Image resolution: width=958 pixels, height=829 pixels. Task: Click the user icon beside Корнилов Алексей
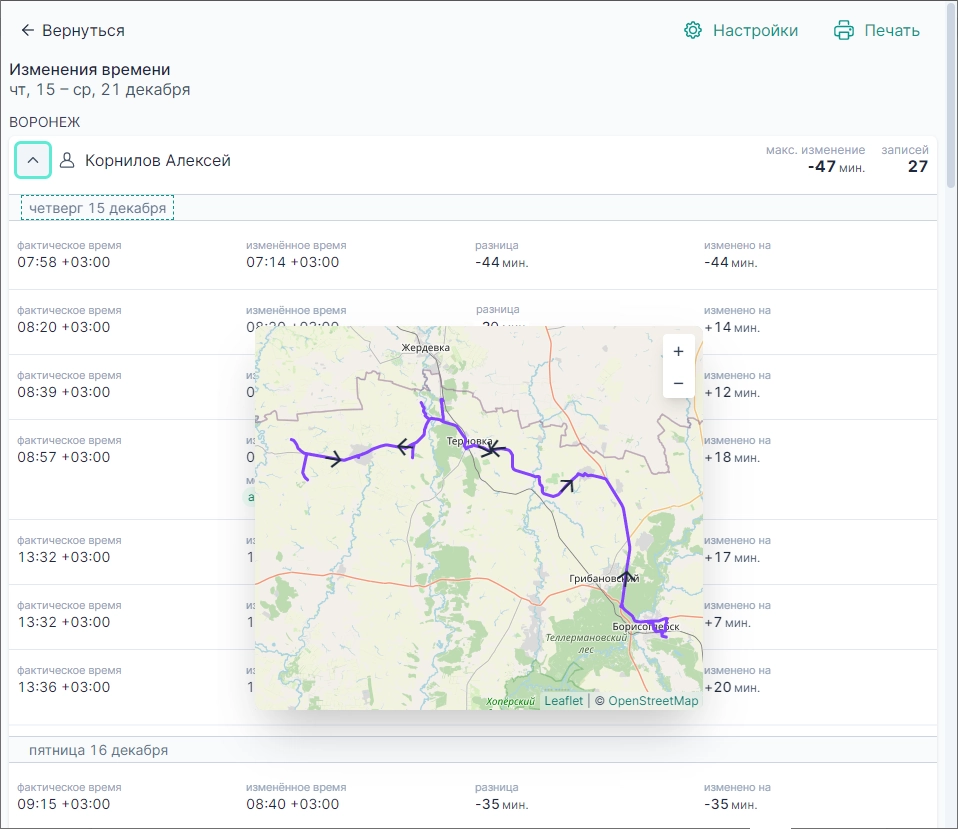(x=68, y=161)
